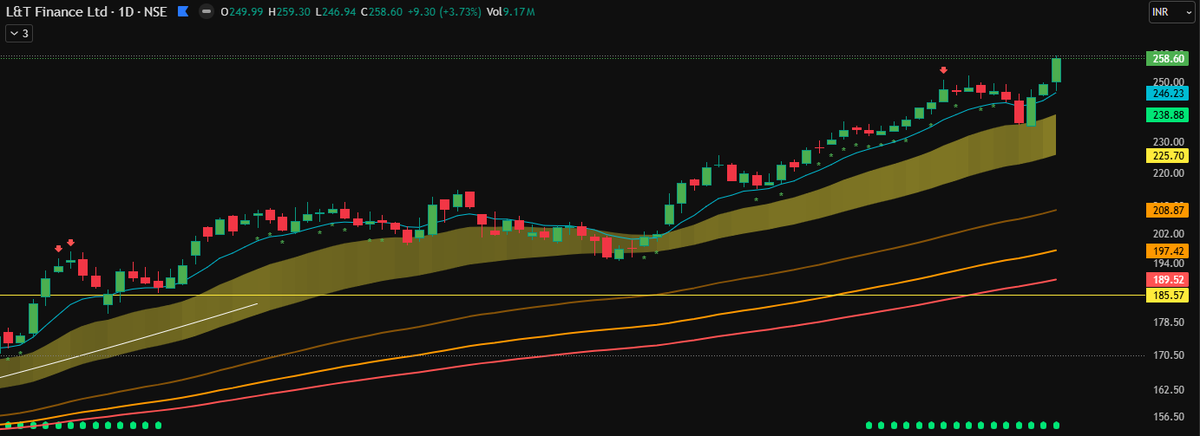
Task: Click the 178.50 price scale tick
Action: [x=1169, y=322]
